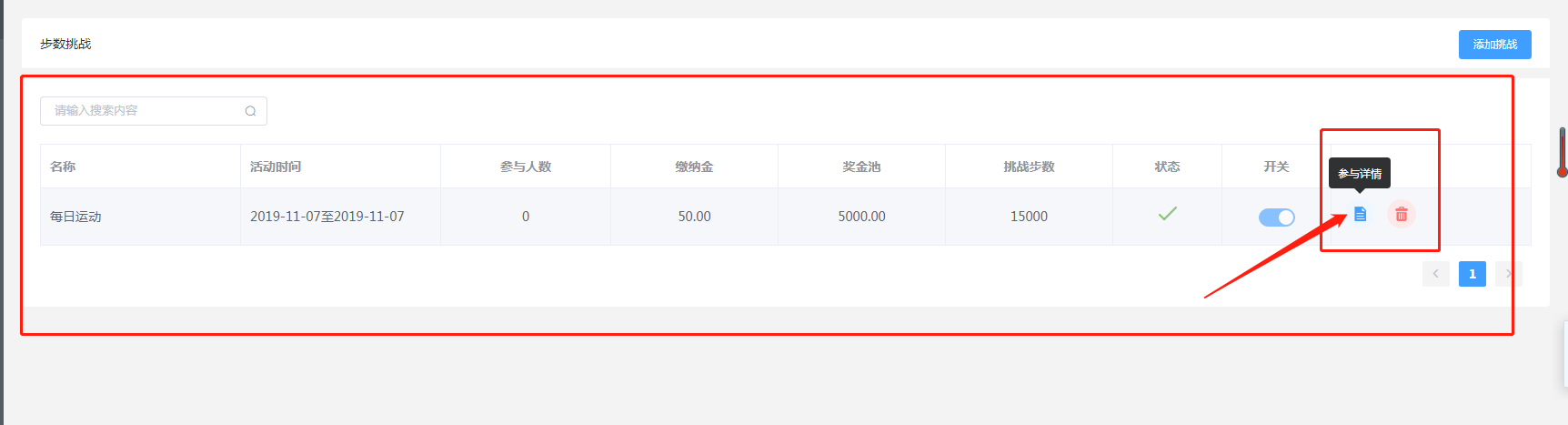Click the thermometer icon at right edge
This screenshot has width=1568, height=425.
point(1563,152)
